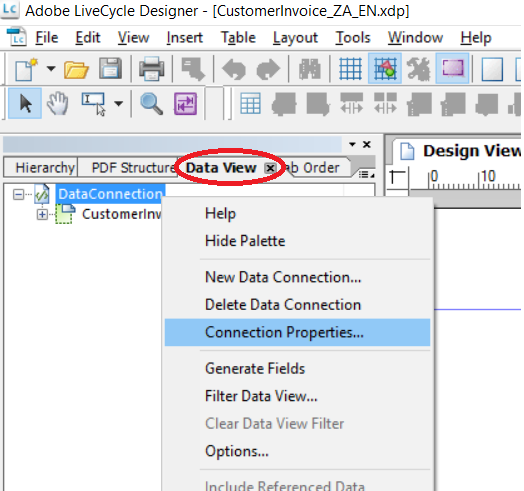Click the blank page icon right of boundaries

(x=492, y=69)
